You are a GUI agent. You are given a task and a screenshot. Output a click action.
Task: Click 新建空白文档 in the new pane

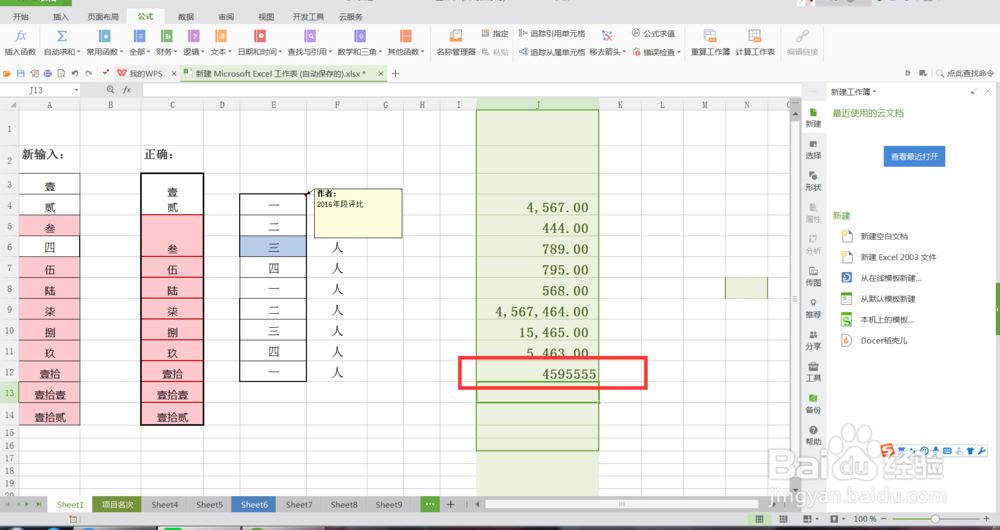[x=884, y=236]
